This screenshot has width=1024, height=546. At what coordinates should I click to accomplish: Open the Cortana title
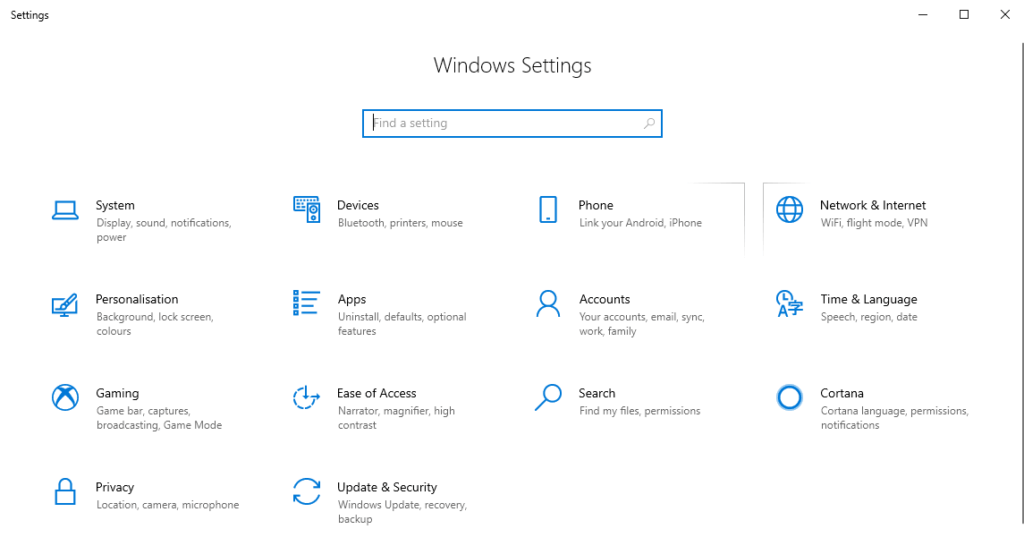(842, 393)
